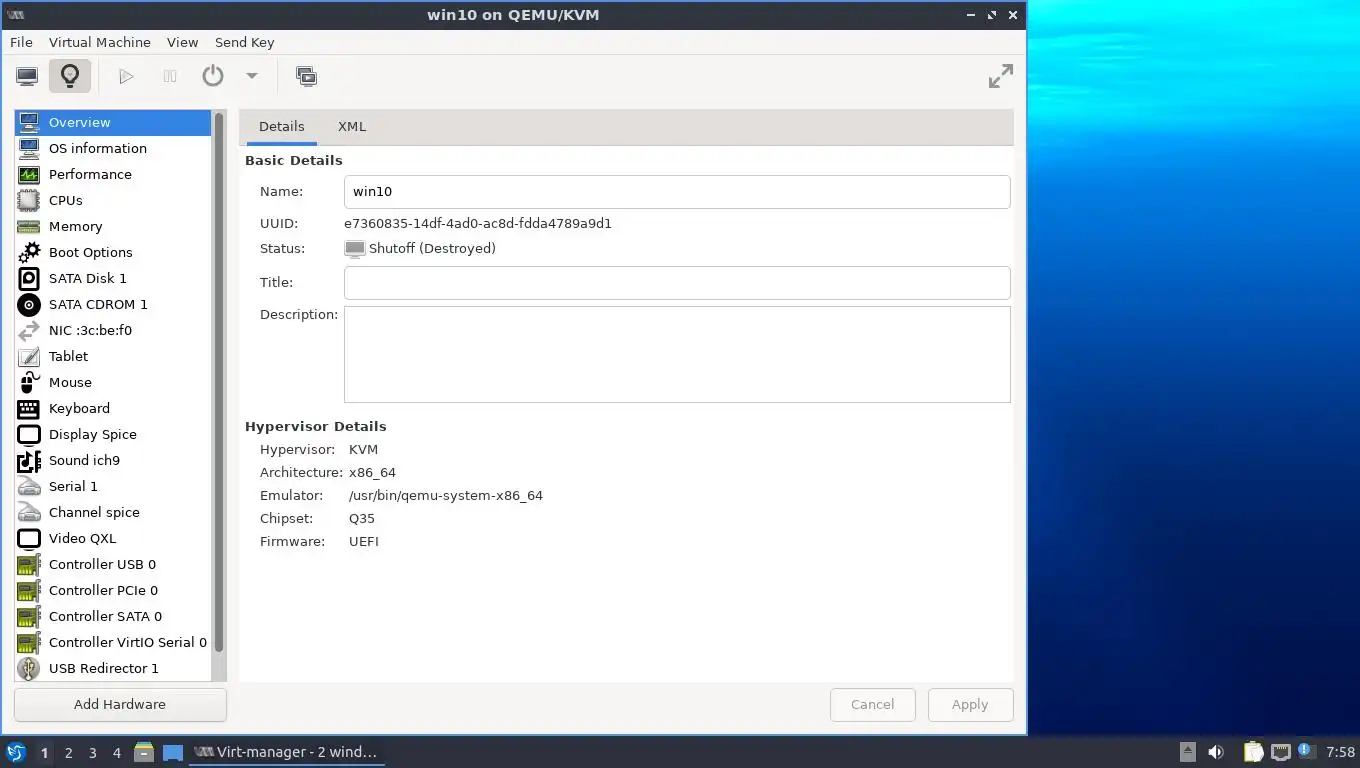The width and height of the screenshot is (1360, 768).
Task: Open the clipboard tray icon
Action: tap(1254, 752)
